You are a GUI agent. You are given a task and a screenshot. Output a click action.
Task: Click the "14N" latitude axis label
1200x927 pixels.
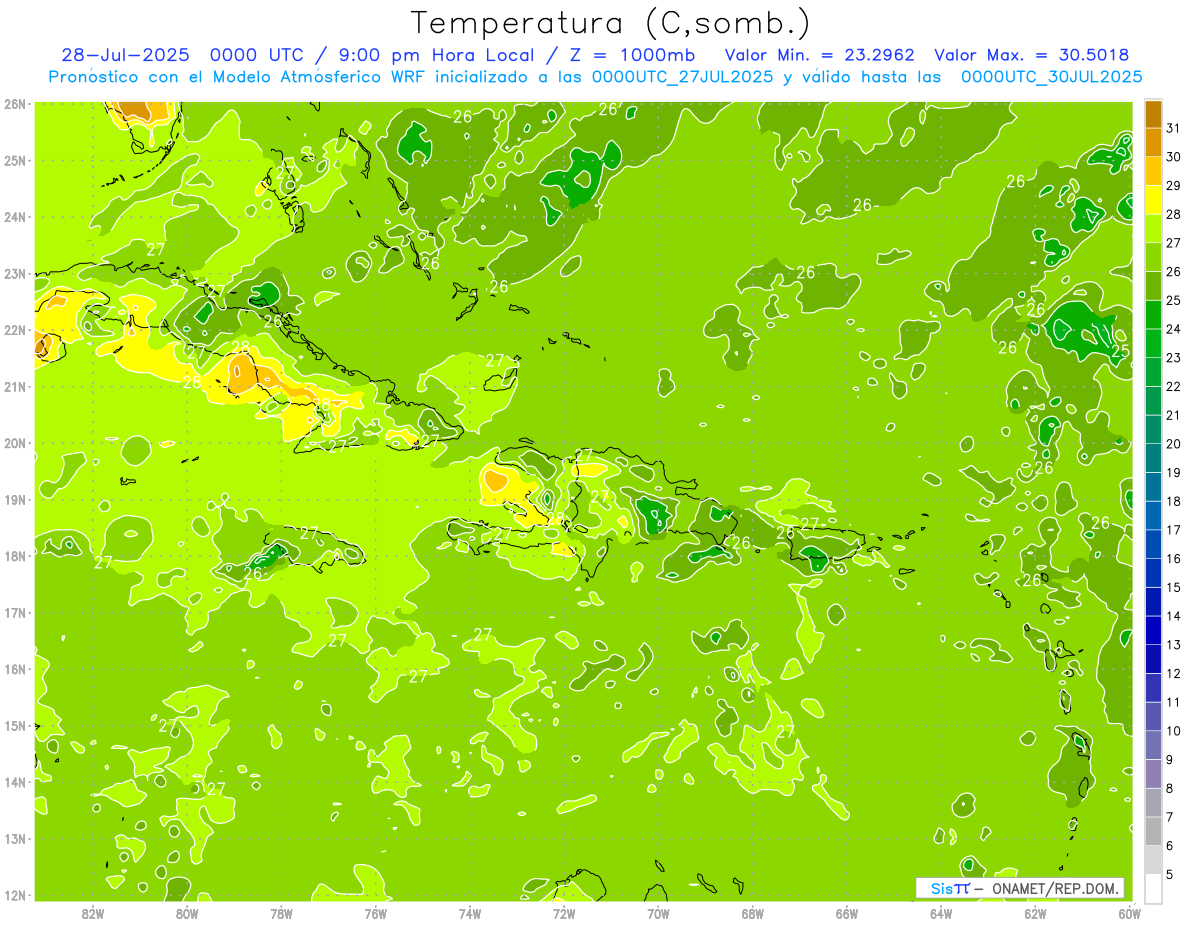15,782
